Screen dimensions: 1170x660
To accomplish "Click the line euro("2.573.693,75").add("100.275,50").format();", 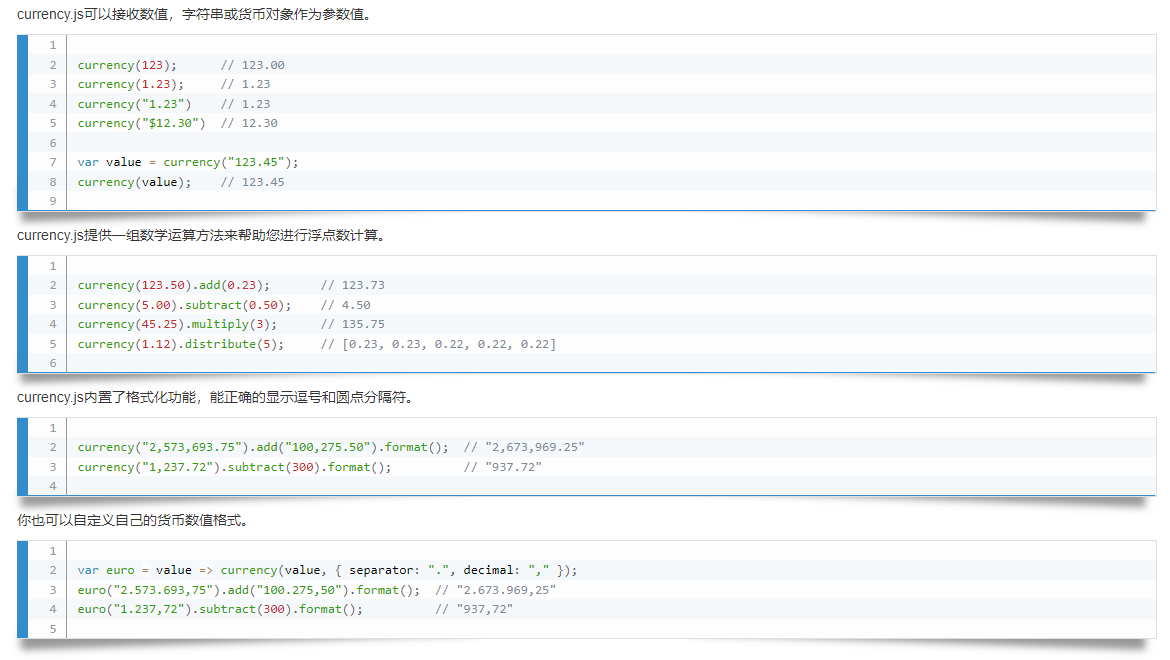I will pos(249,590).
